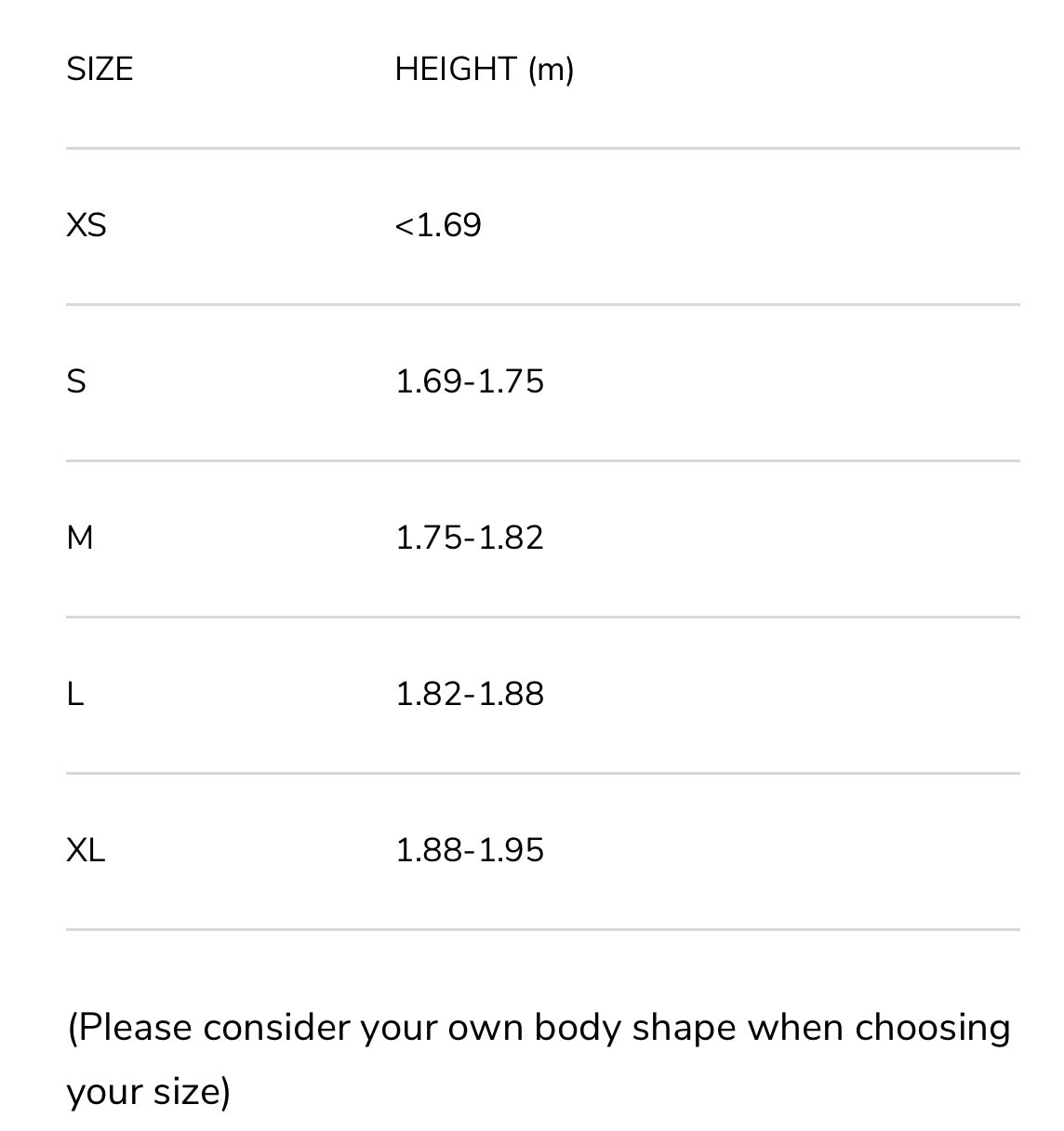This screenshot has width=1064, height=1131.
Task: Select the XL size cell
Action: 86,851
